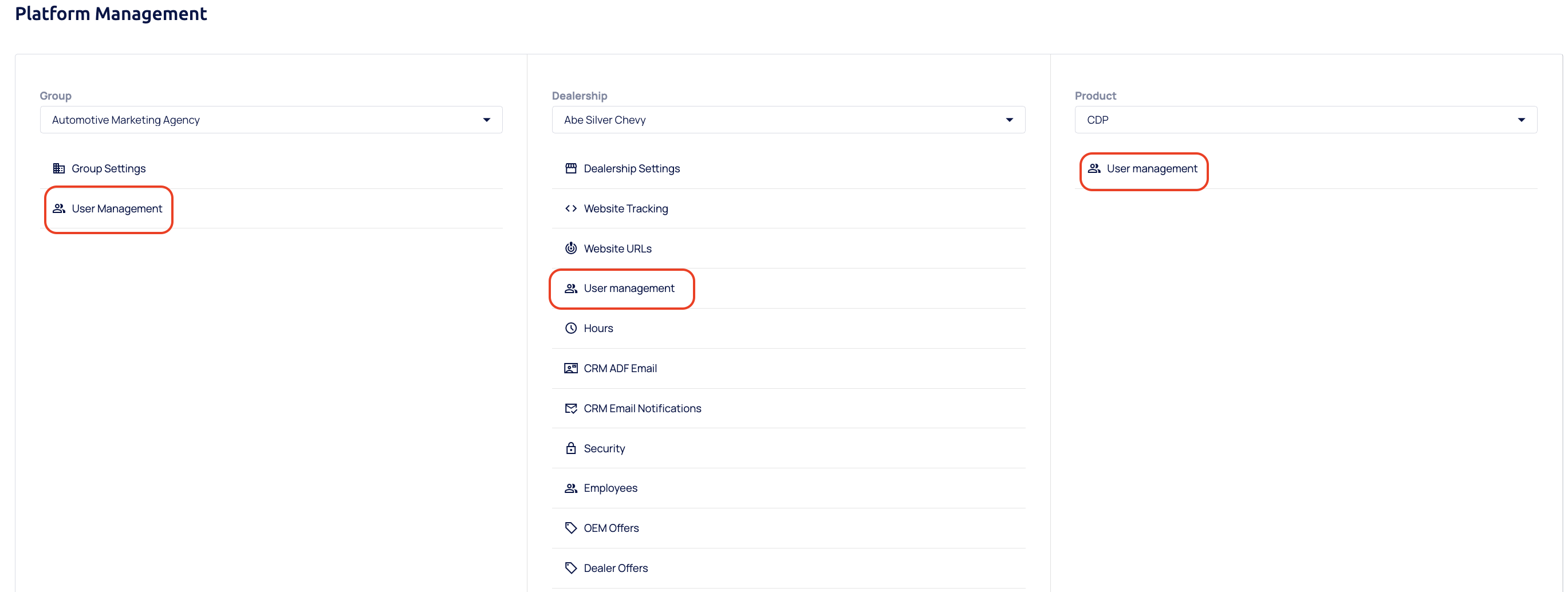Open User management under Dealership

pyautogui.click(x=629, y=289)
